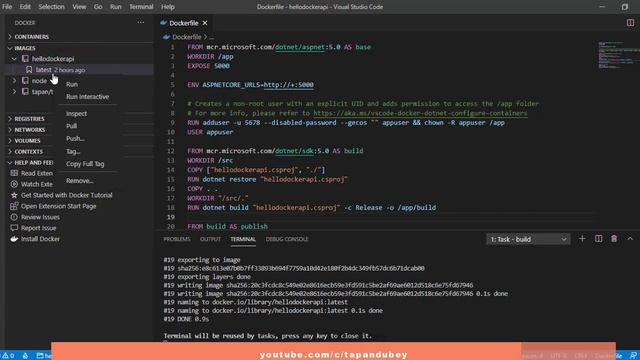The height and width of the screenshot is (360, 640).
Task: Click Get Started with Docker Tutorial
Action: [x=67, y=195]
